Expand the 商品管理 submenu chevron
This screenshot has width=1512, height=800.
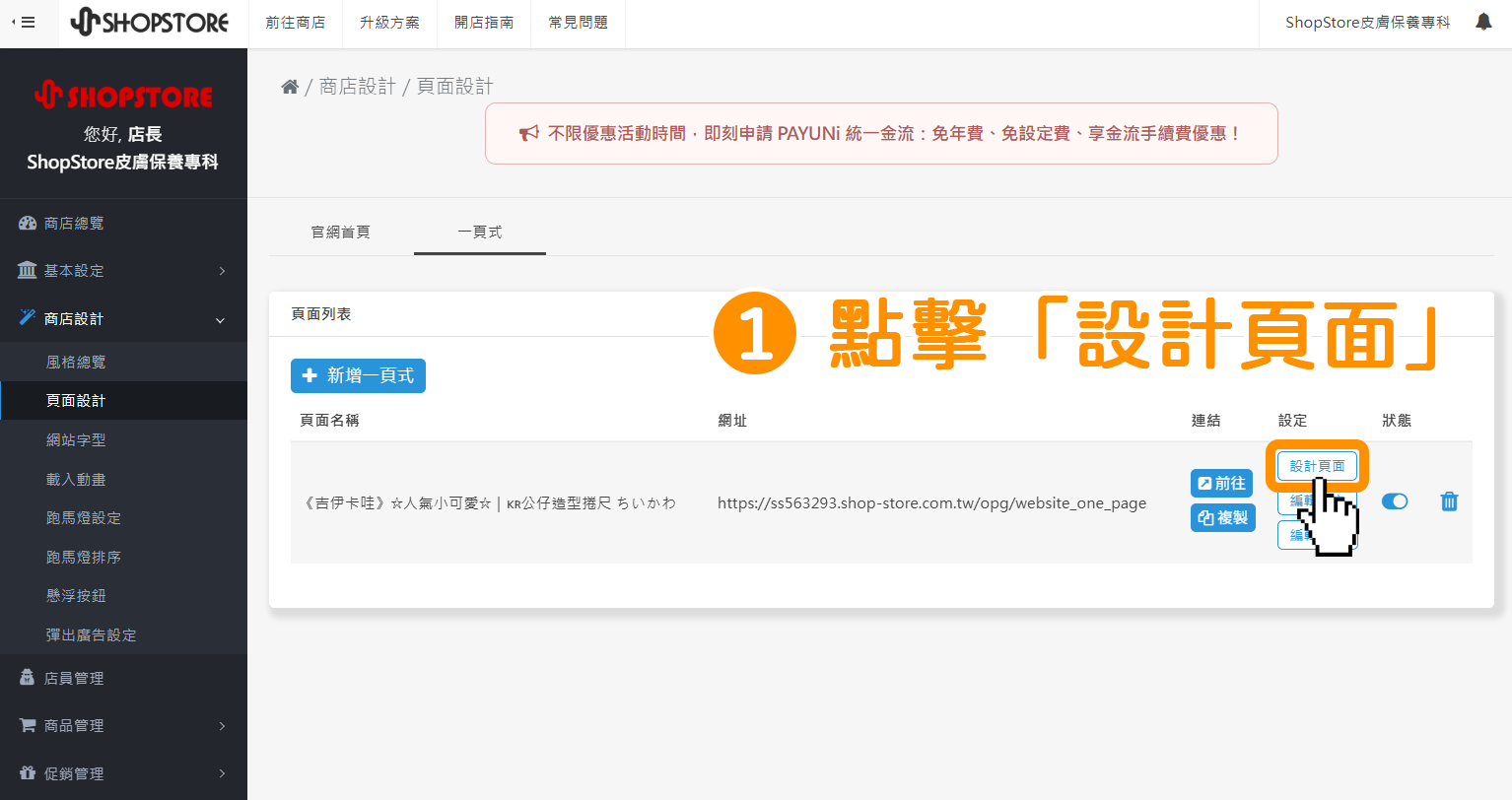pos(222,726)
